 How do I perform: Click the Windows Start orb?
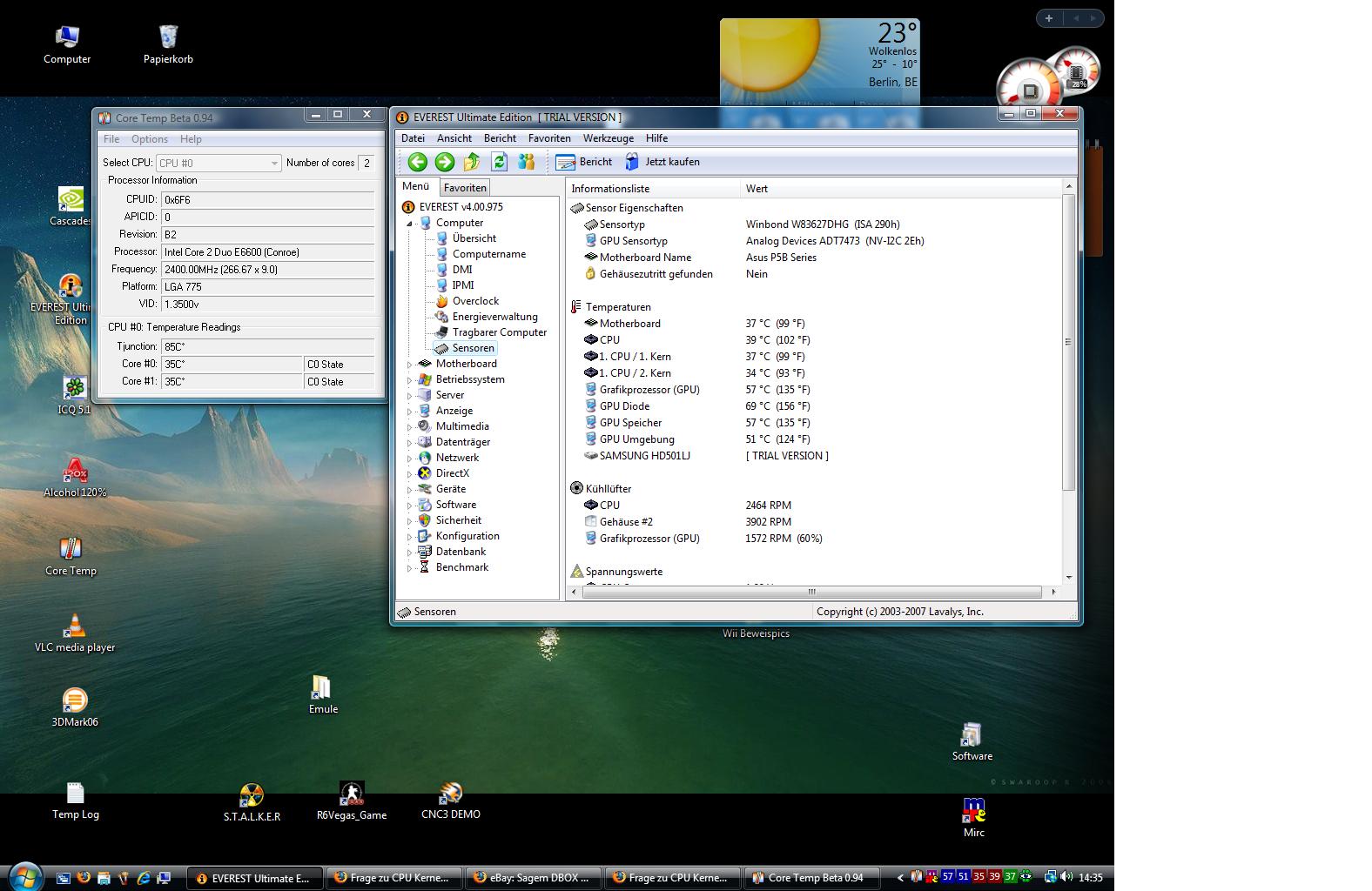[24, 876]
